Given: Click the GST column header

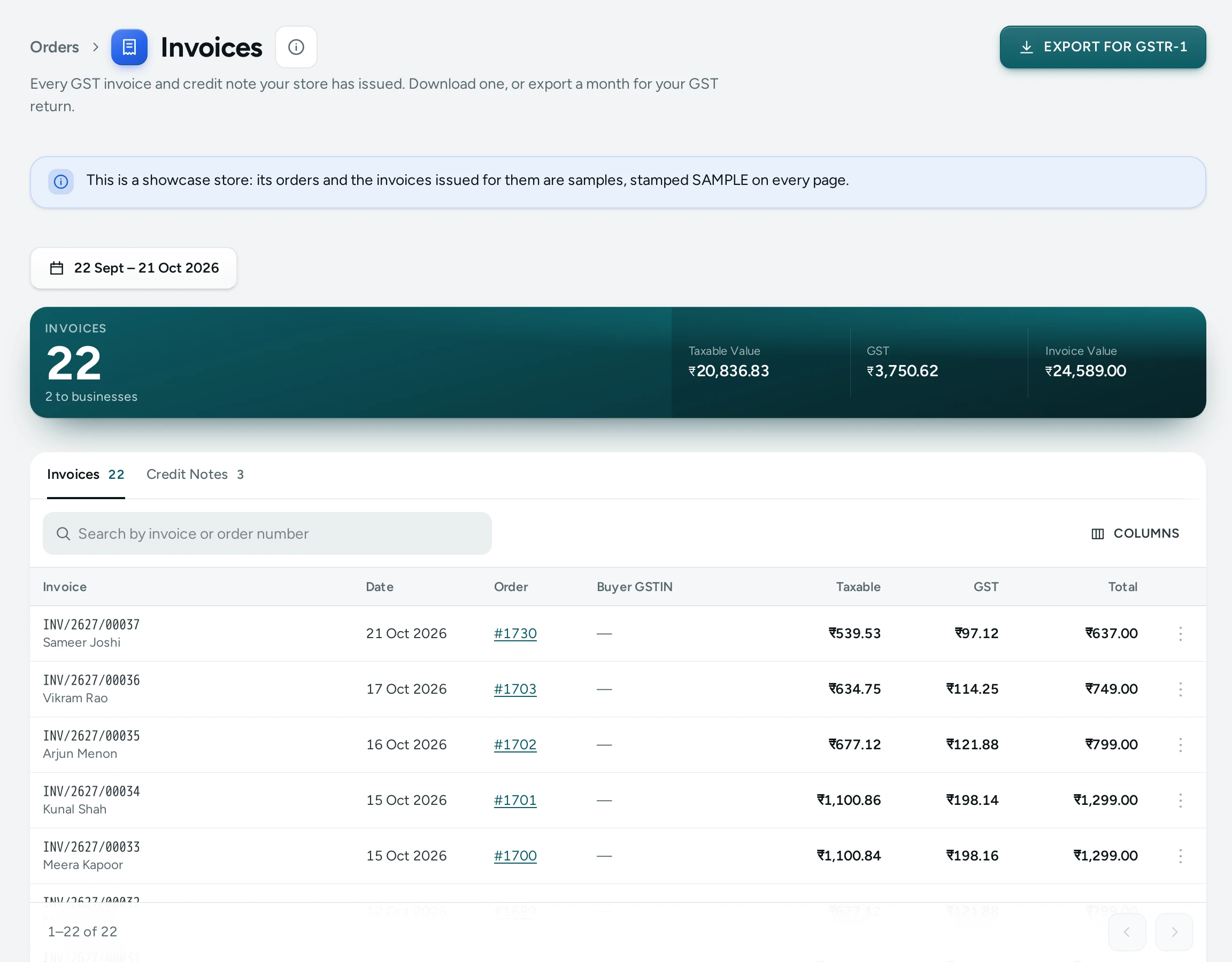Looking at the screenshot, I should 986,587.
